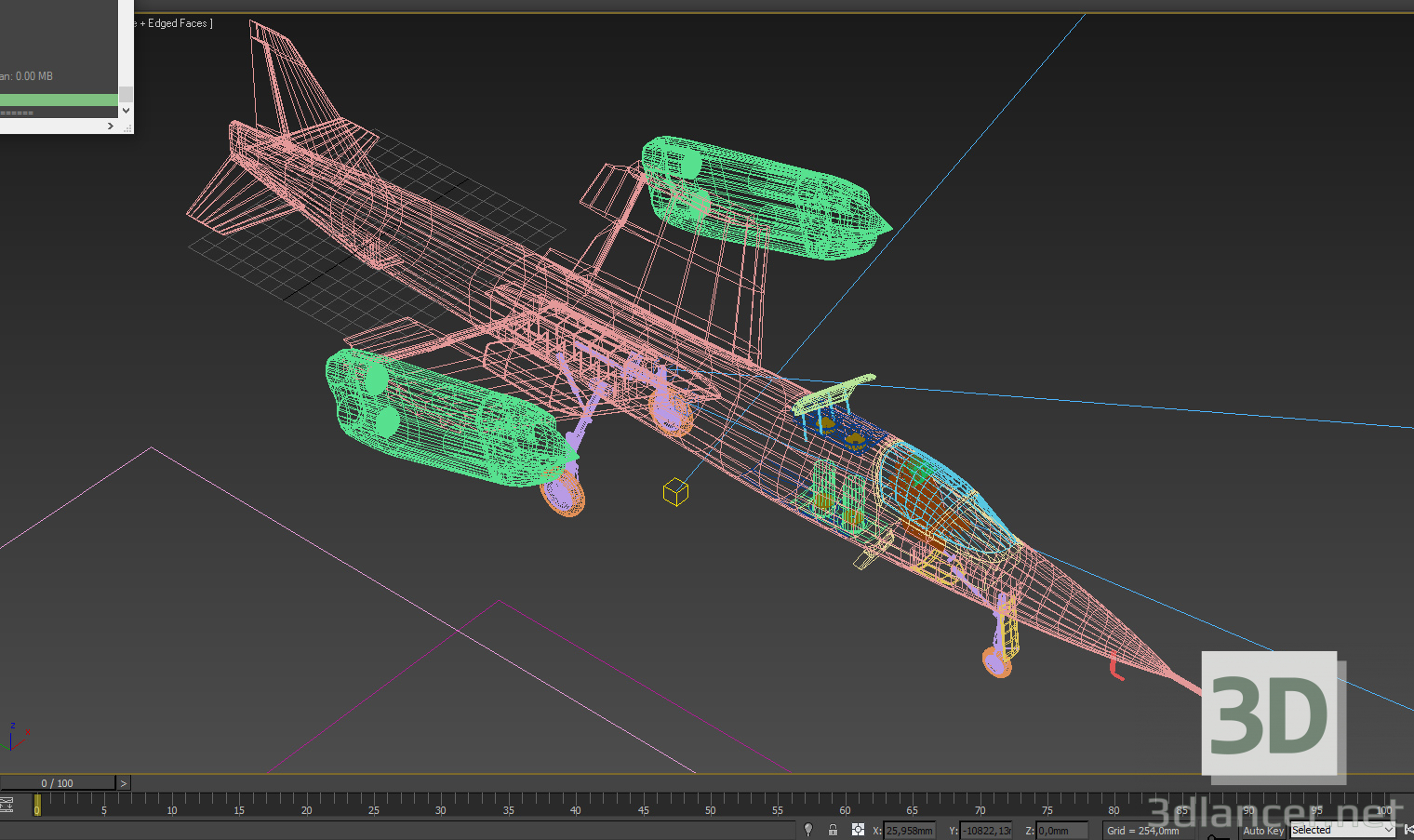Click the panel's vertical scrollbar thumb

[x=127, y=94]
